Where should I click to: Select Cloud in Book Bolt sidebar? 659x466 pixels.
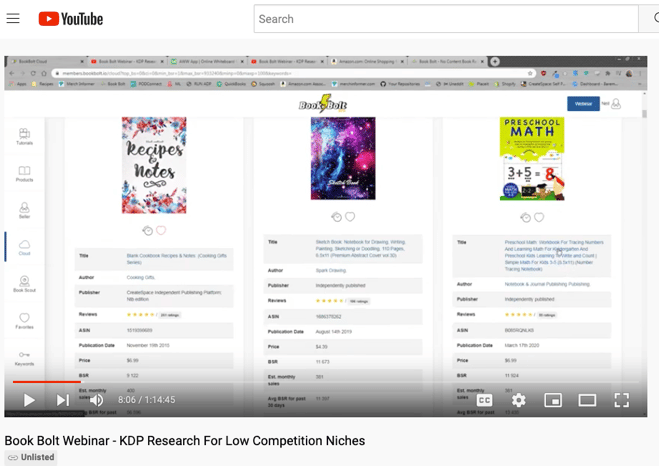[24, 247]
